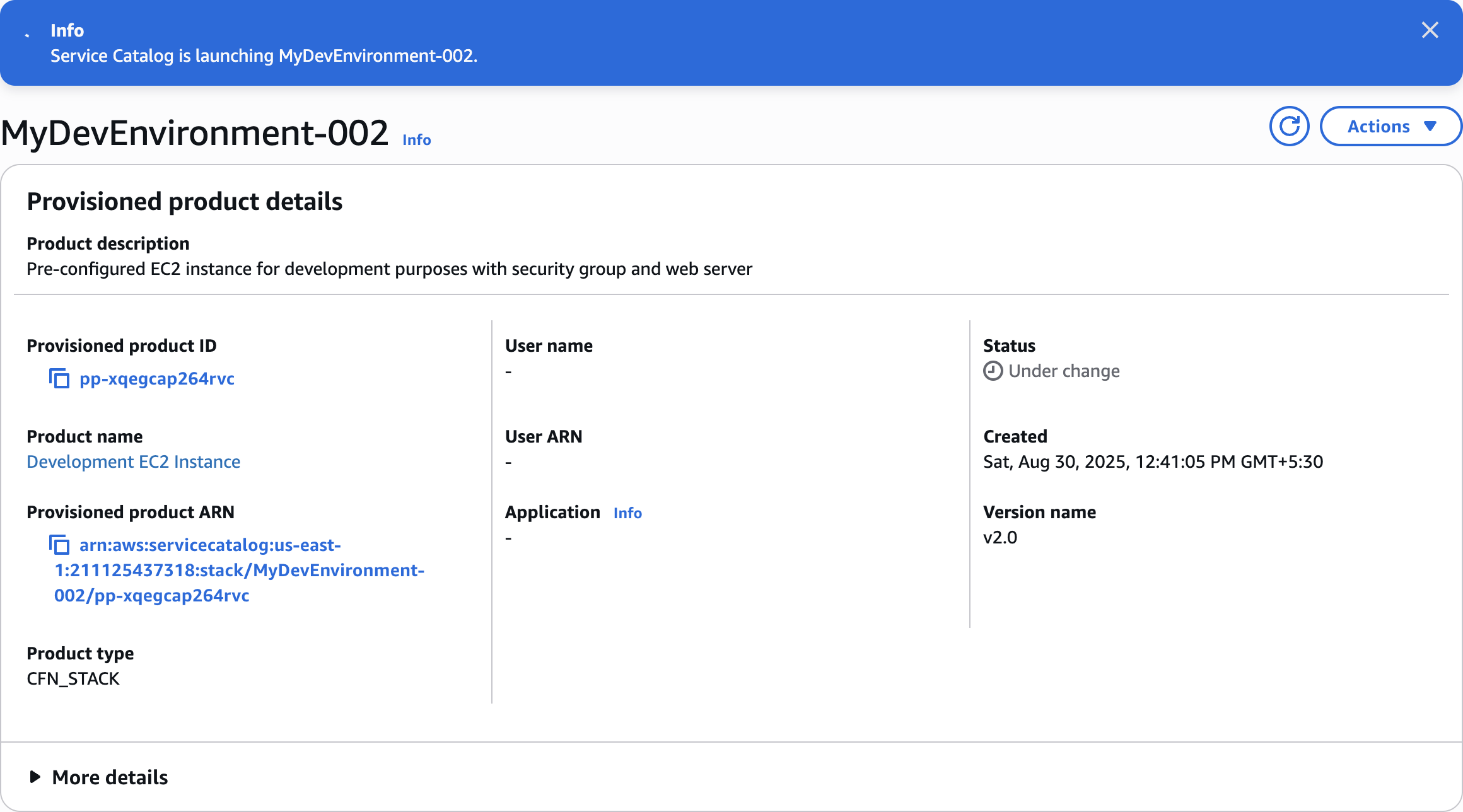1463x812 pixels.
Task: Click the Under change status clock icon
Action: [x=993, y=371]
